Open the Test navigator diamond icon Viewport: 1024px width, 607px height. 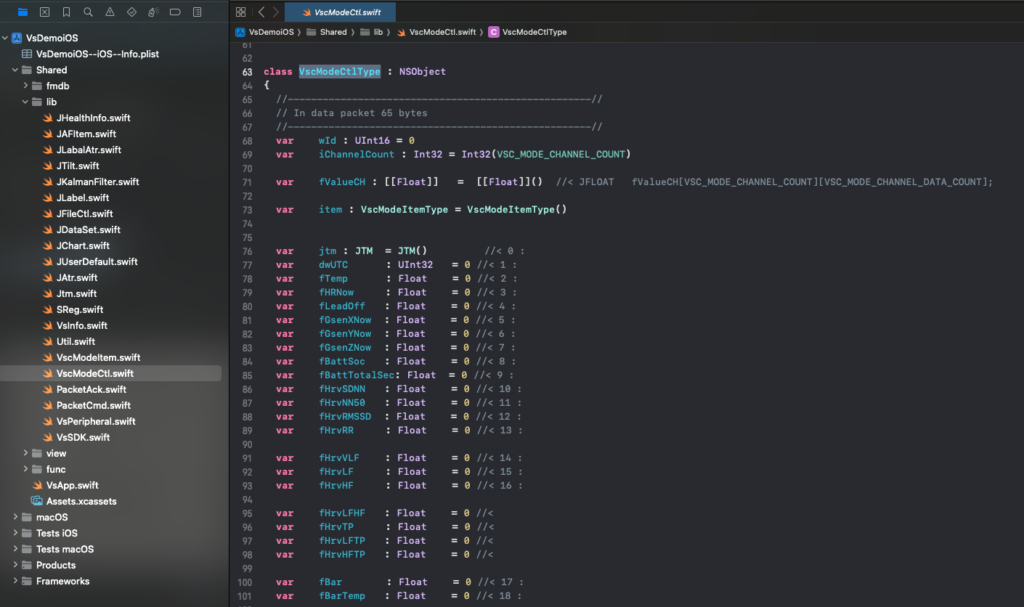pos(132,12)
